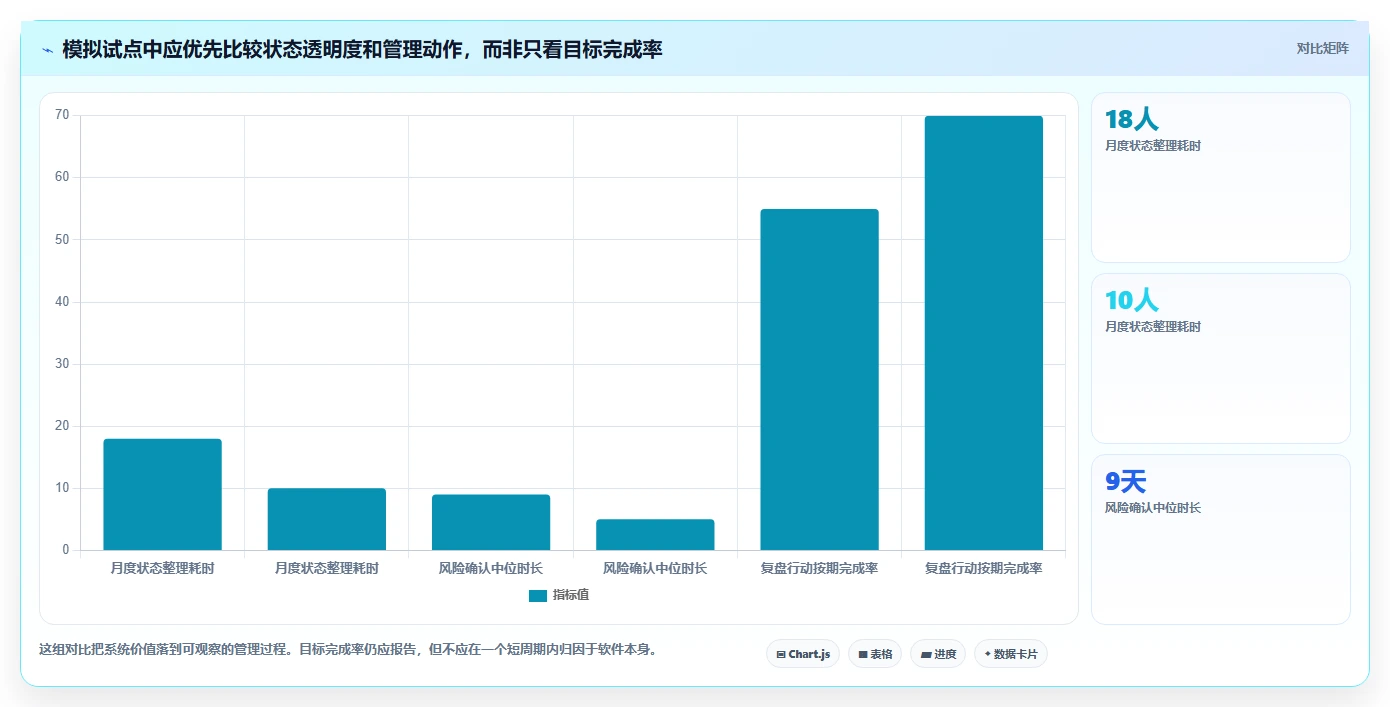Click the y-axis label 70
This screenshot has height=707, width=1390.
62,115
